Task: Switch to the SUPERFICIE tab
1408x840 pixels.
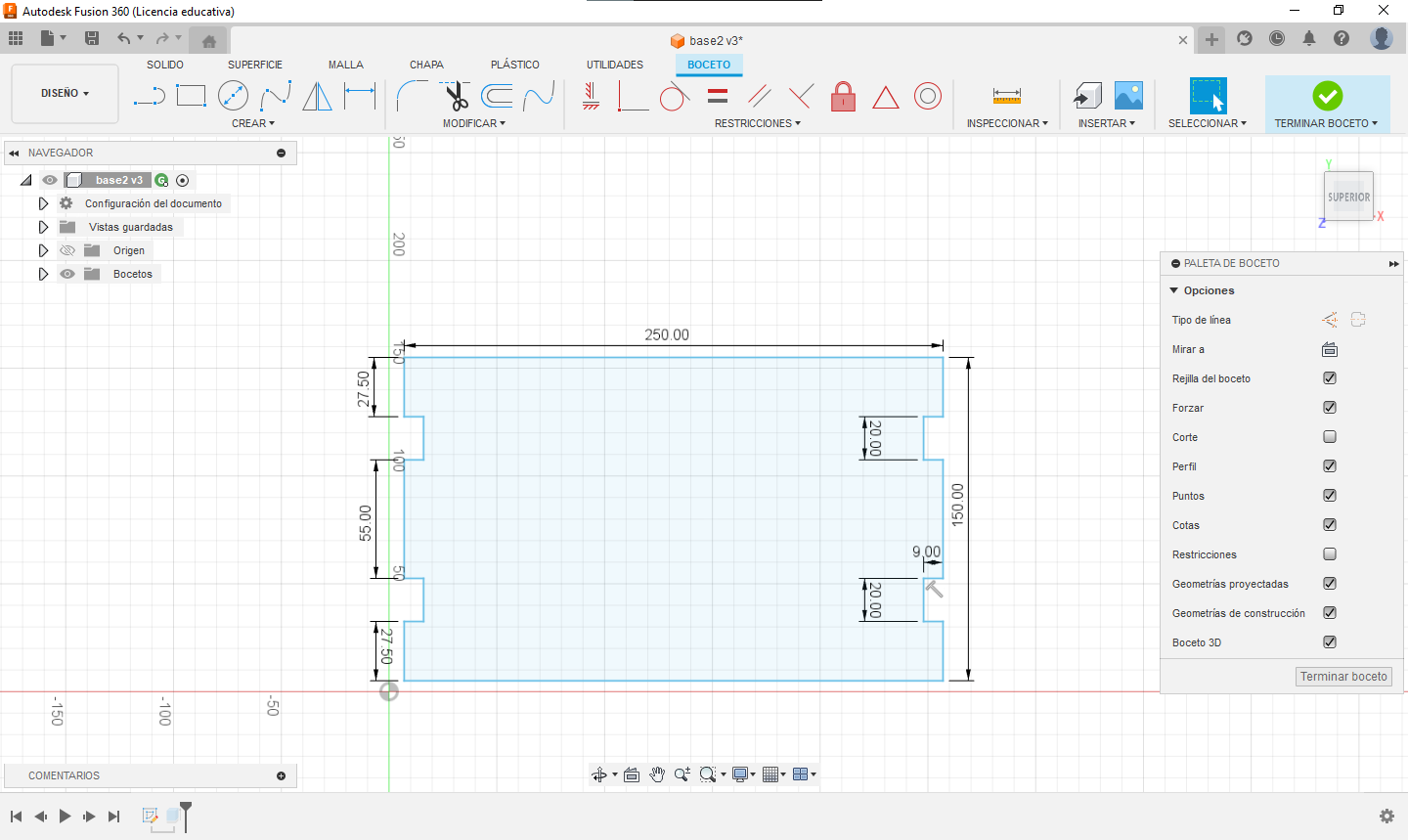Action: [255, 65]
